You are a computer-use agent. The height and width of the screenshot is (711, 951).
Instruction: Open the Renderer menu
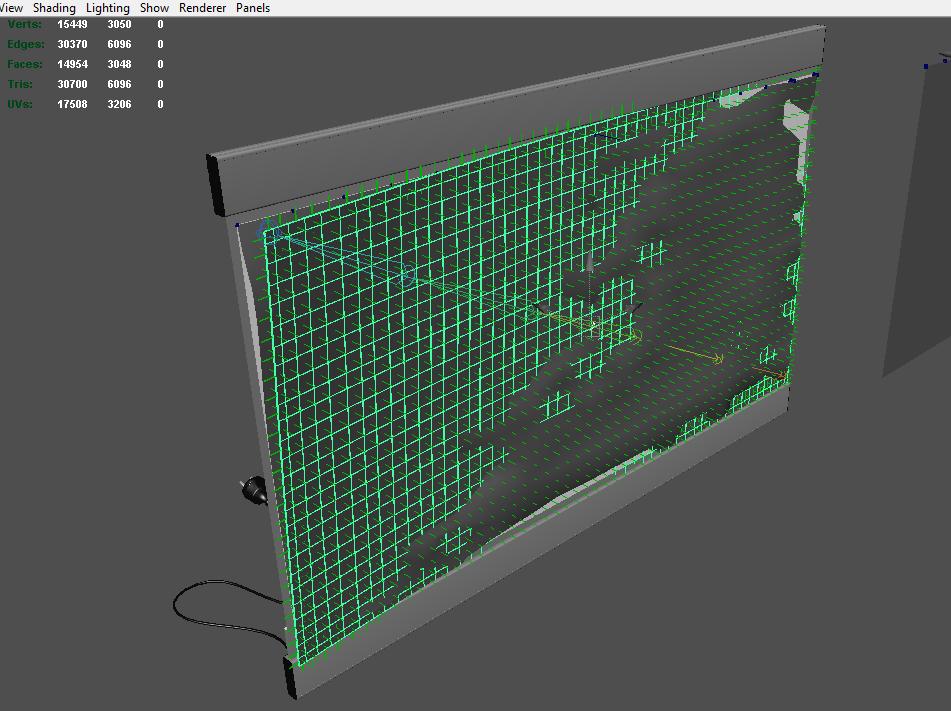coord(202,8)
